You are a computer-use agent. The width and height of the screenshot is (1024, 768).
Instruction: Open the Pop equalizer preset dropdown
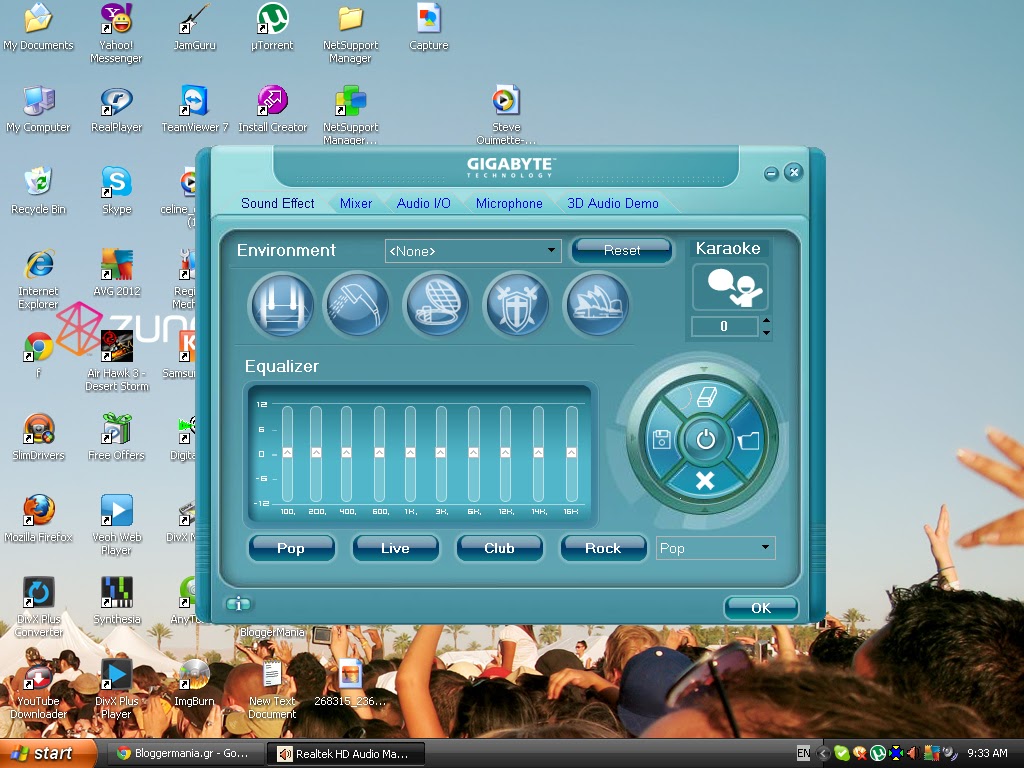(x=715, y=548)
